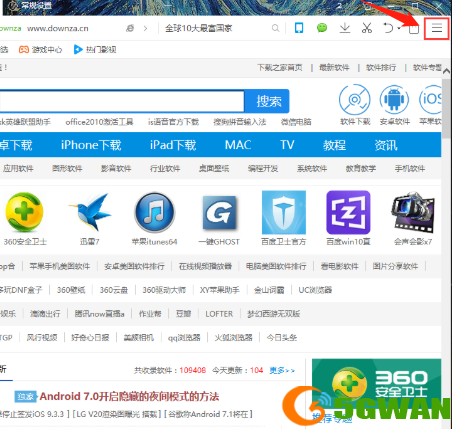Viewport: 452px width, 429px height.
Task: Open 360云盘 tag link
Action: tap(114, 290)
